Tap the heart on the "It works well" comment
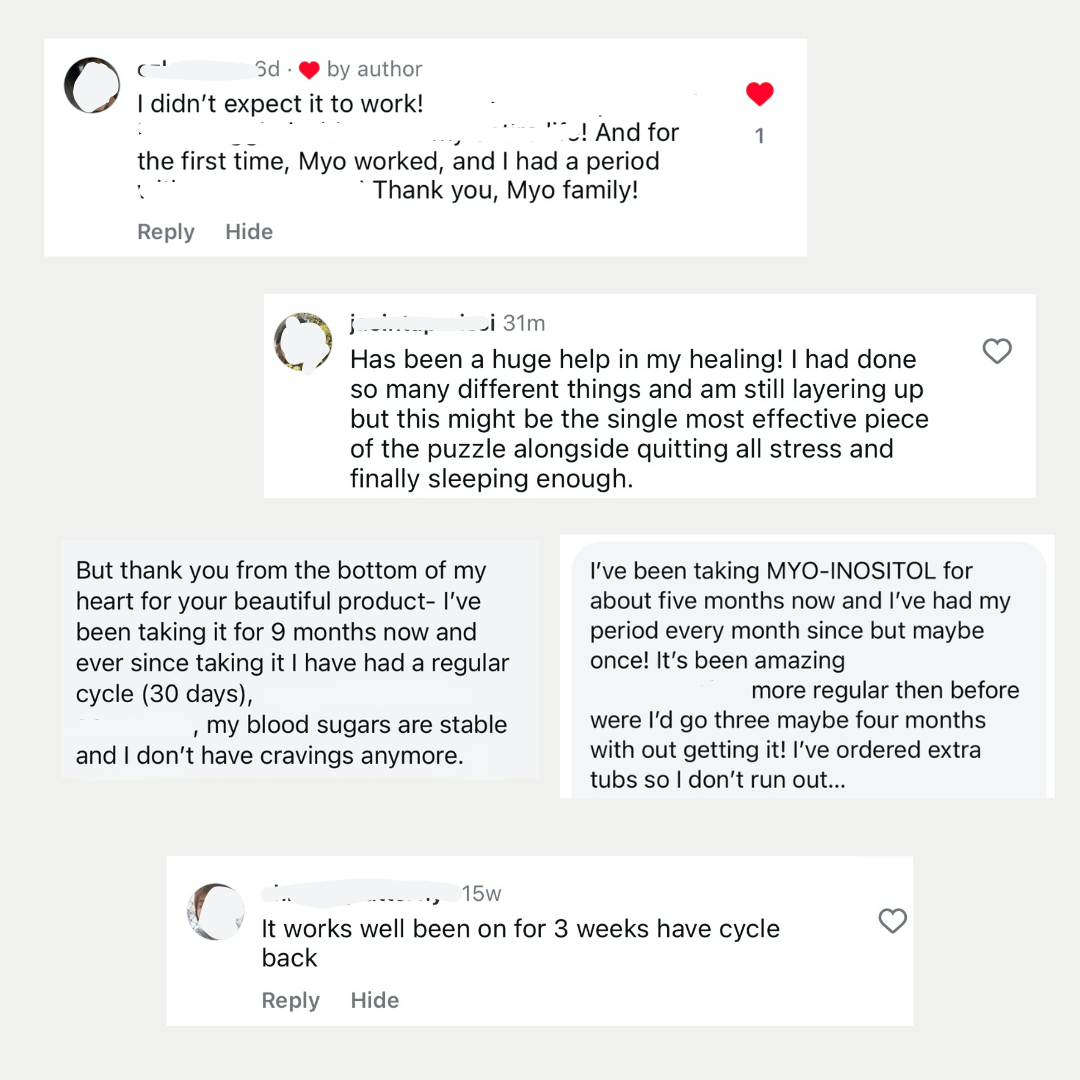The height and width of the screenshot is (1080, 1080). pyautogui.click(x=892, y=921)
